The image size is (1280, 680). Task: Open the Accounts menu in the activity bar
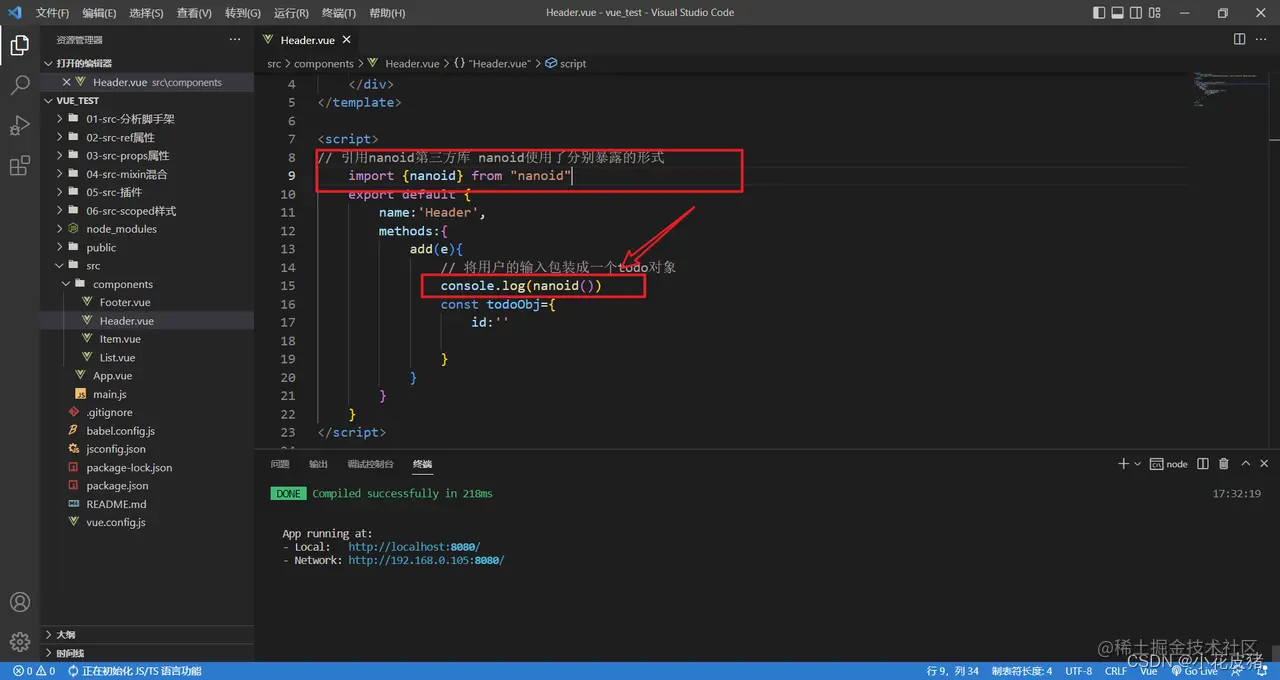coord(19,602)
